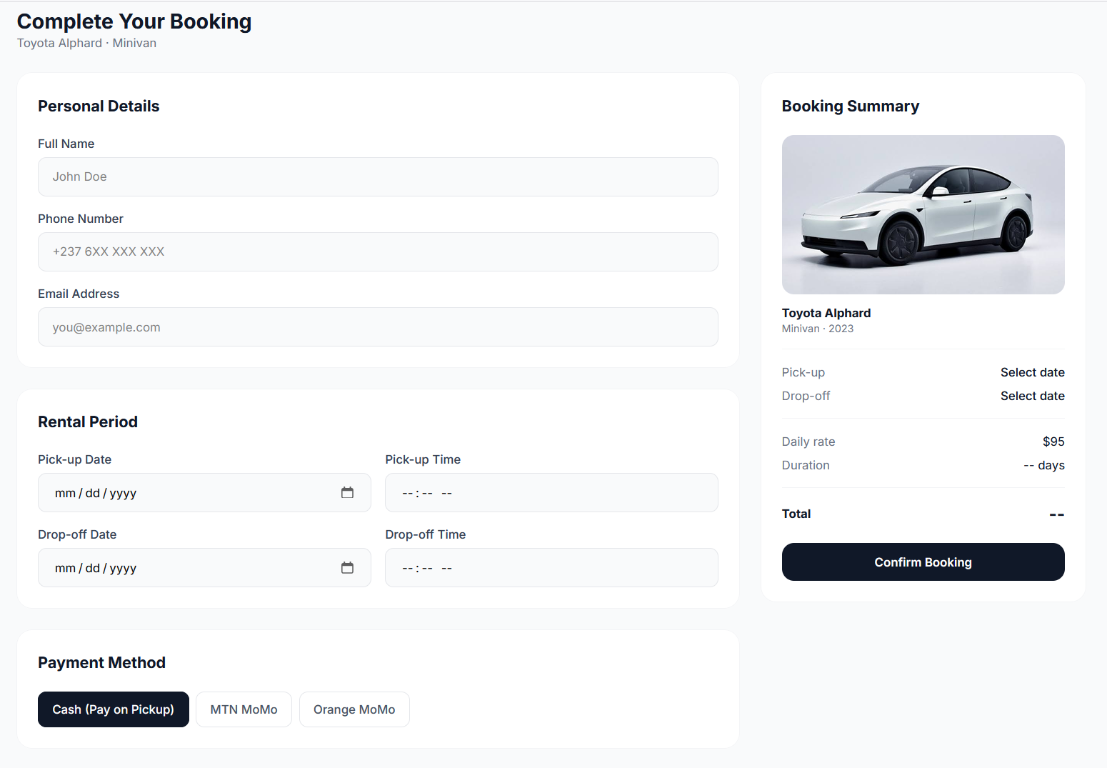This screenshot has height=768, width=1107.
Task: Click the 'Toyota Alphard · Minivan' subtitle
Action: [87, 43]
